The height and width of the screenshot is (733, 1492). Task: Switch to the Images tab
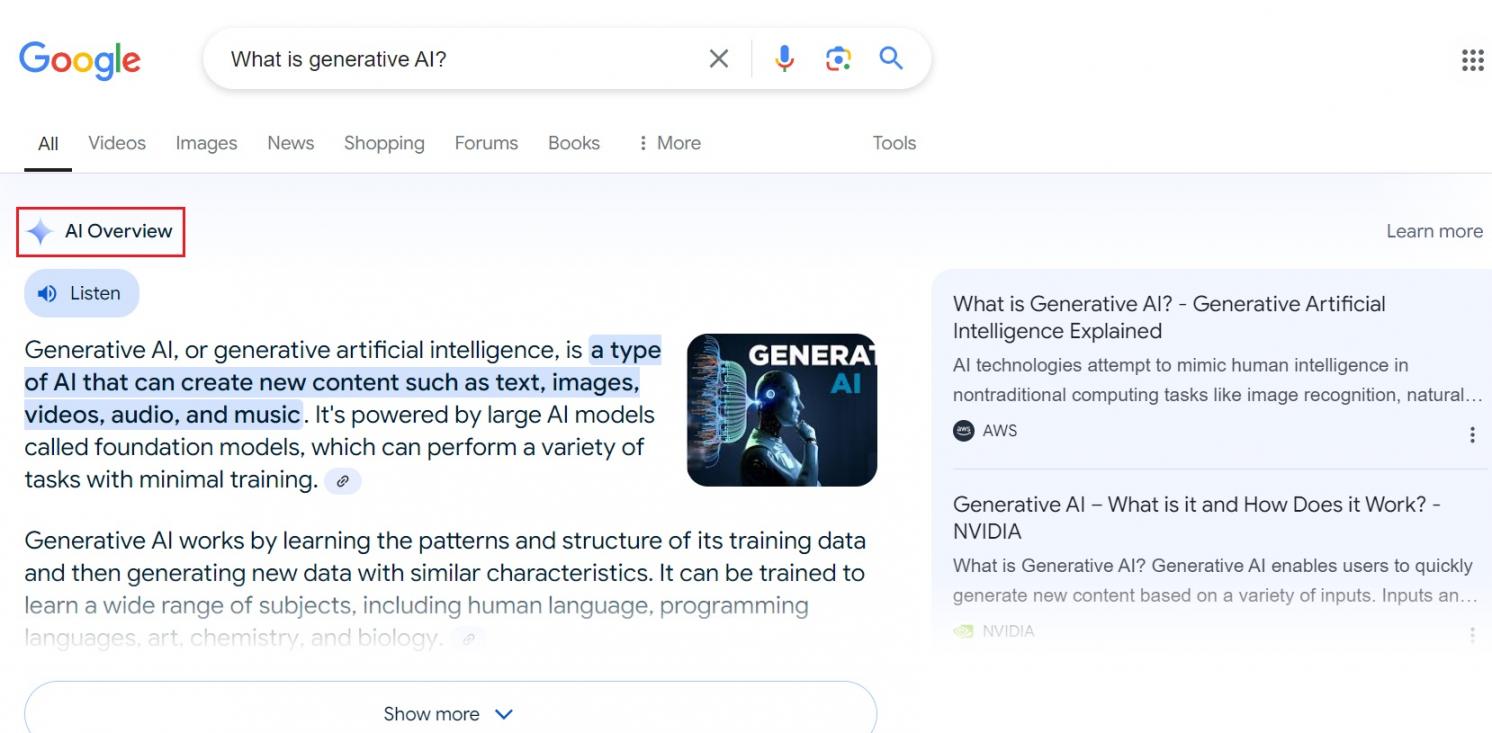point(206,143)
